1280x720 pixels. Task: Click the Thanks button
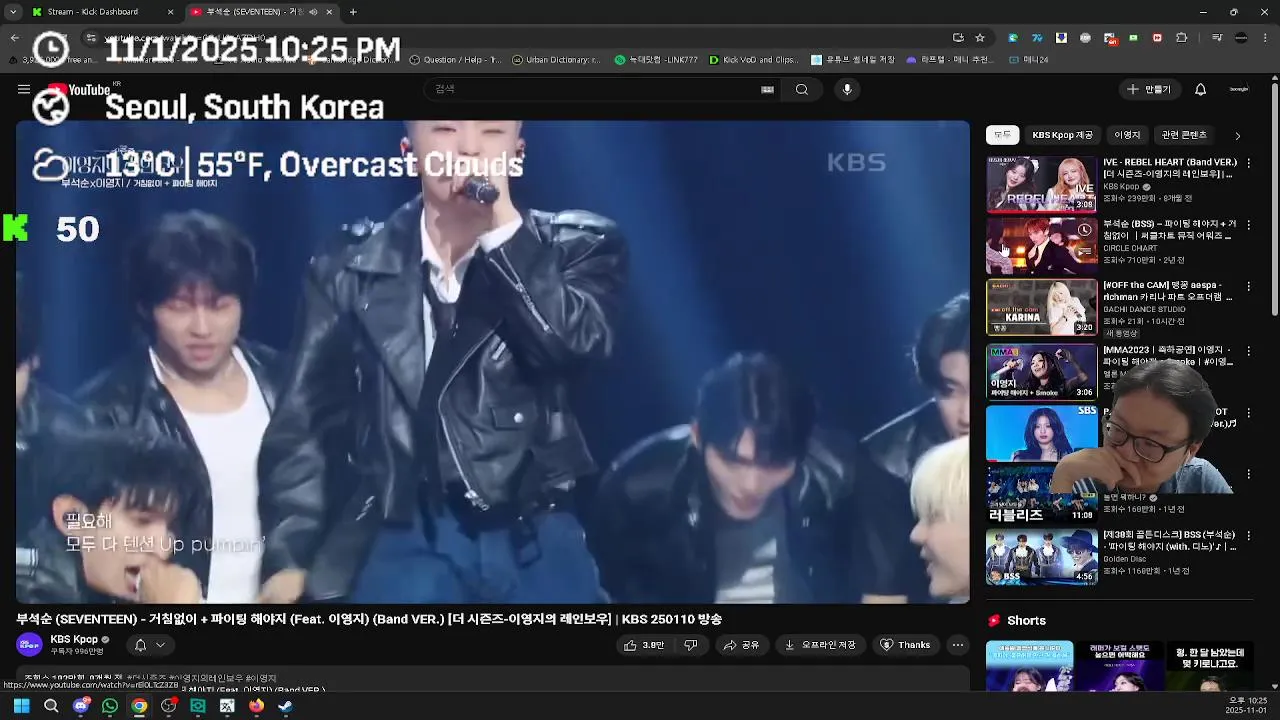(x=904, y=645)
